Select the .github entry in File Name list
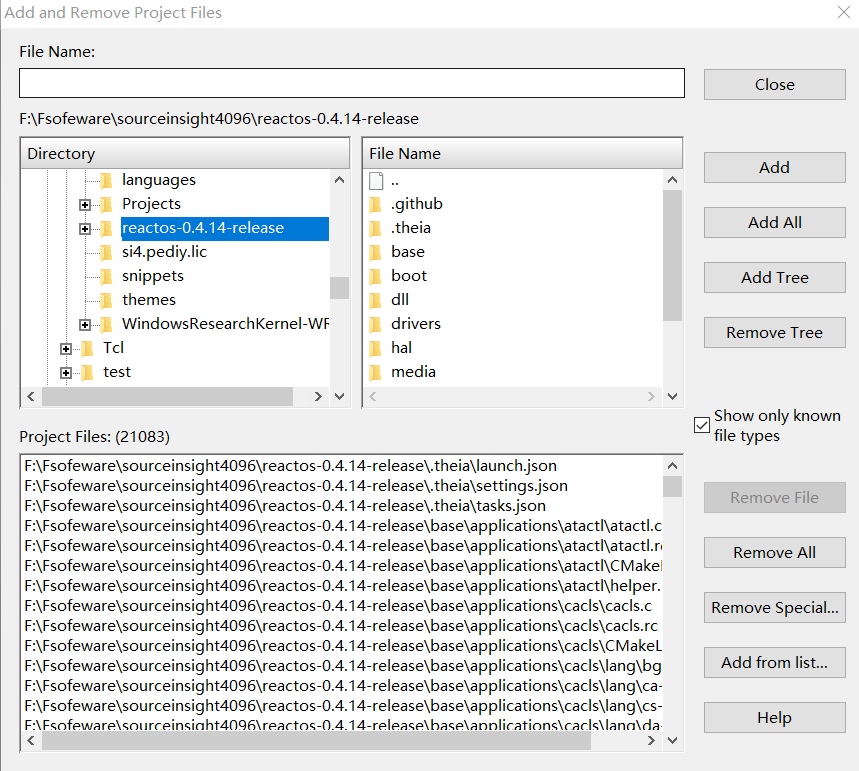859x771 pixels. click(416, 204)
